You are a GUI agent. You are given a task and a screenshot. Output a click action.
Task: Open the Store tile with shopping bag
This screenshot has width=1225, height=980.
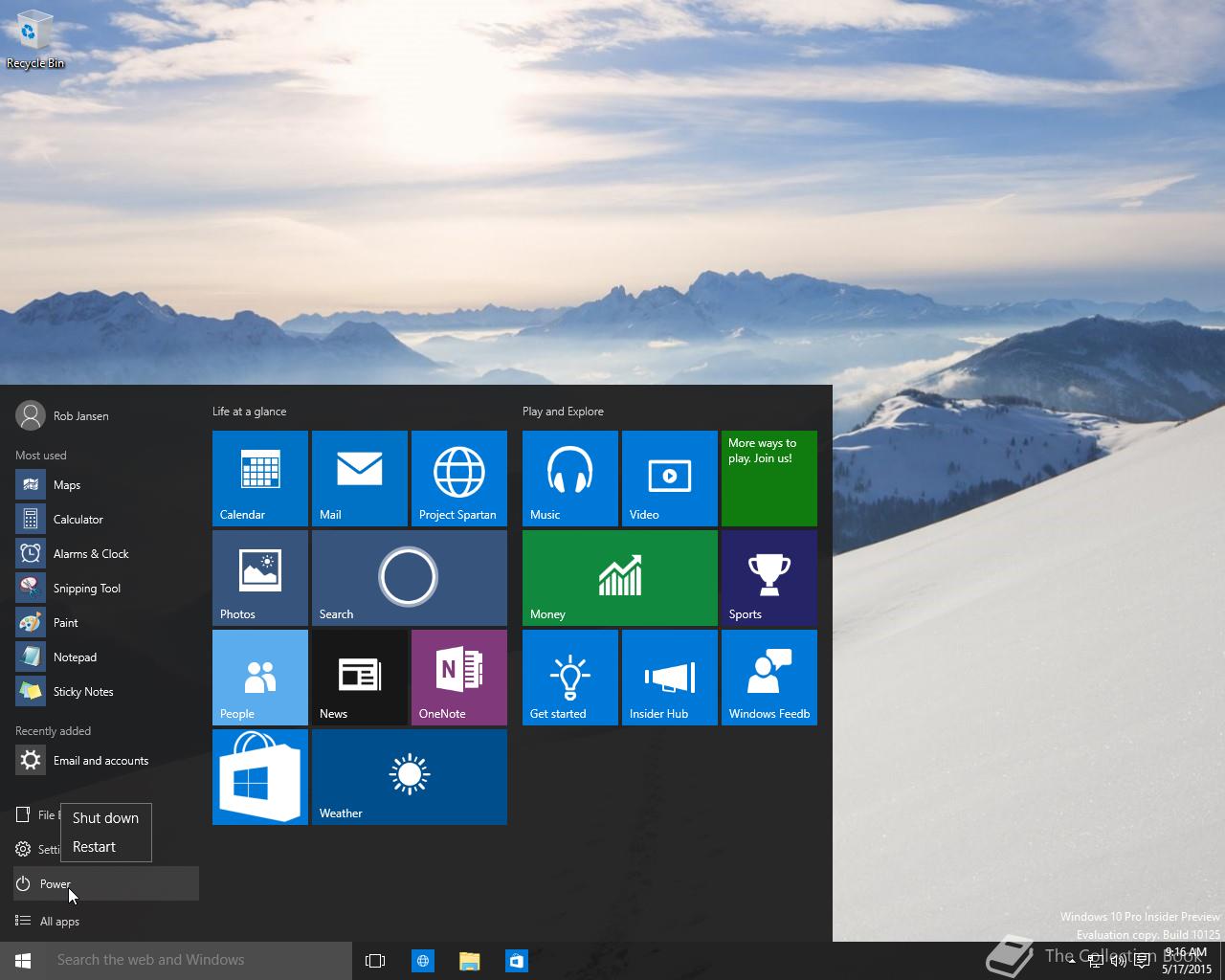(x=260, y=777)
